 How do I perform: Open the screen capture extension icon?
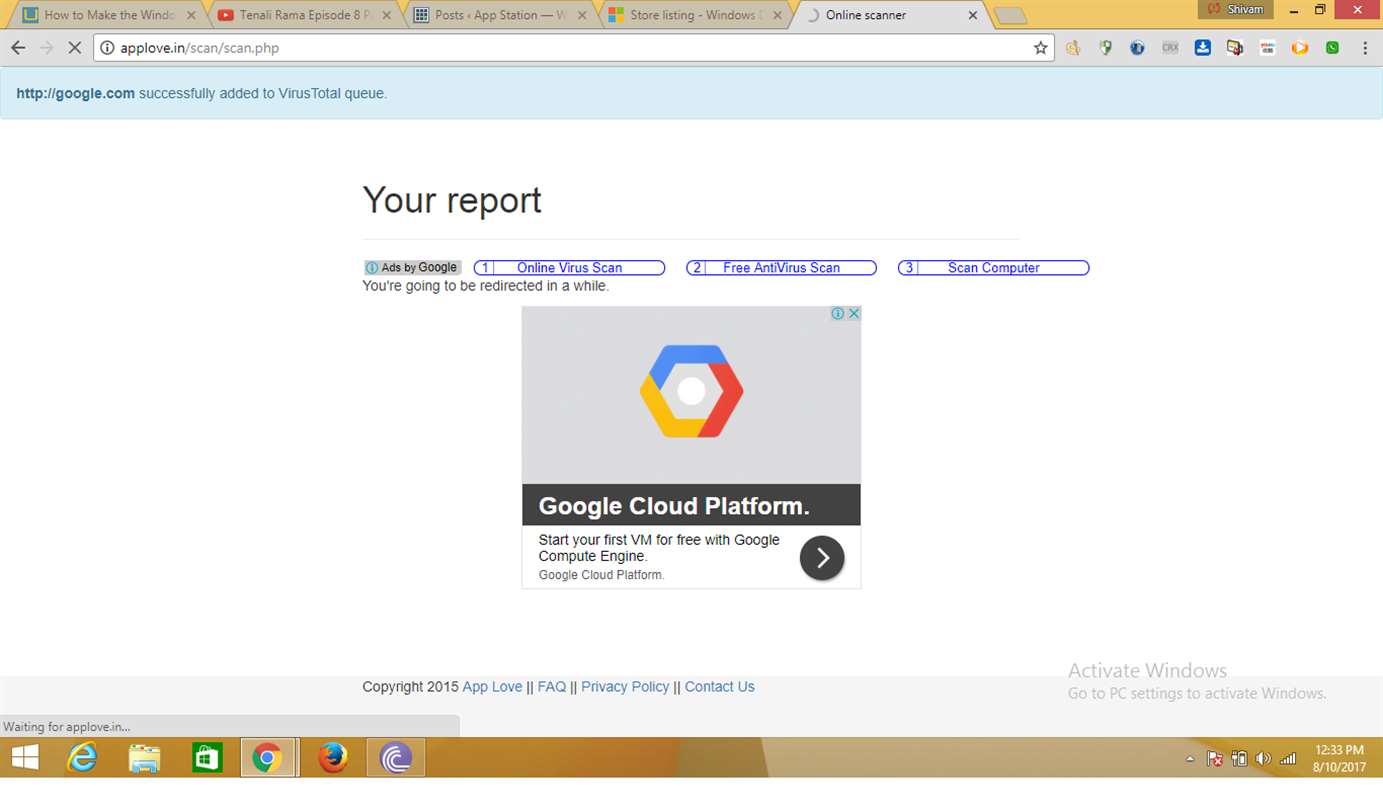click(1235, 48)
